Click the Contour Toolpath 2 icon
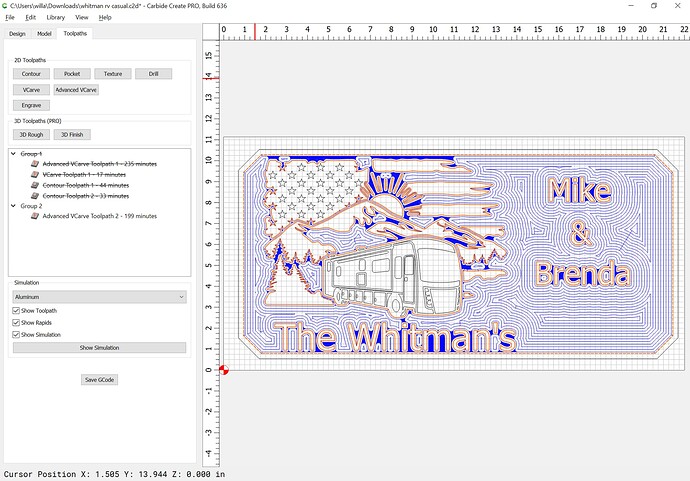Screen dimensions: 690x481 (x=35, y=196)
